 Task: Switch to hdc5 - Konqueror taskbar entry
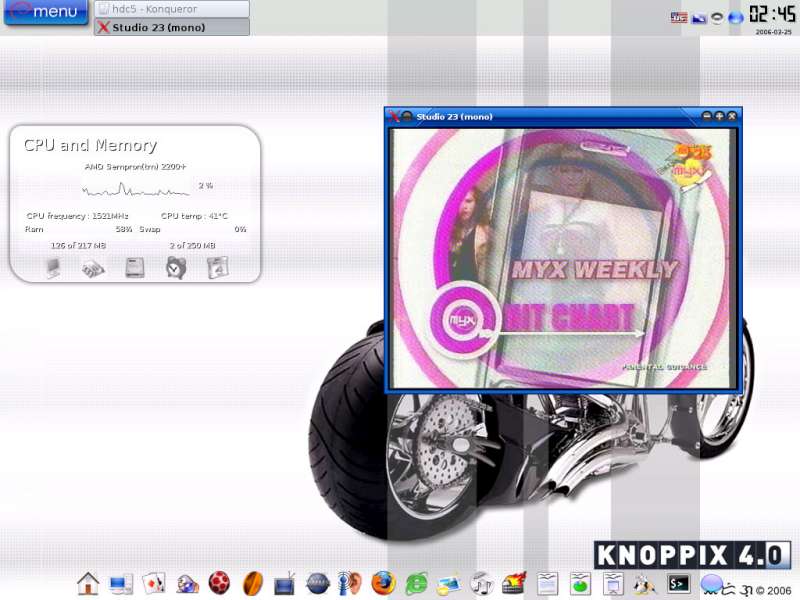click(x=172, y=9)
